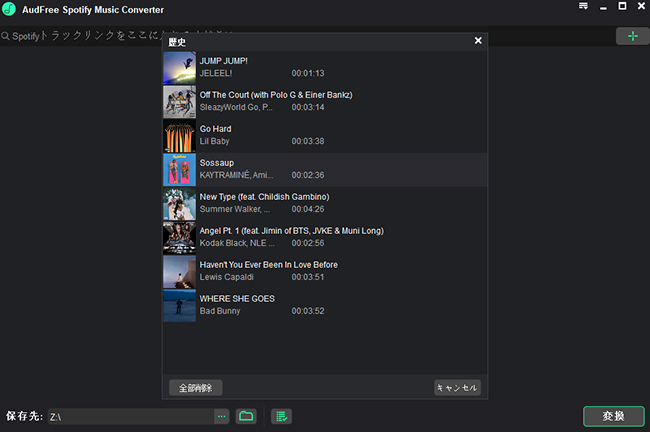The height and width of the screenshot is (432, 650).
Task: Click duration 00:03:38
Action: [x=308, y=141]
